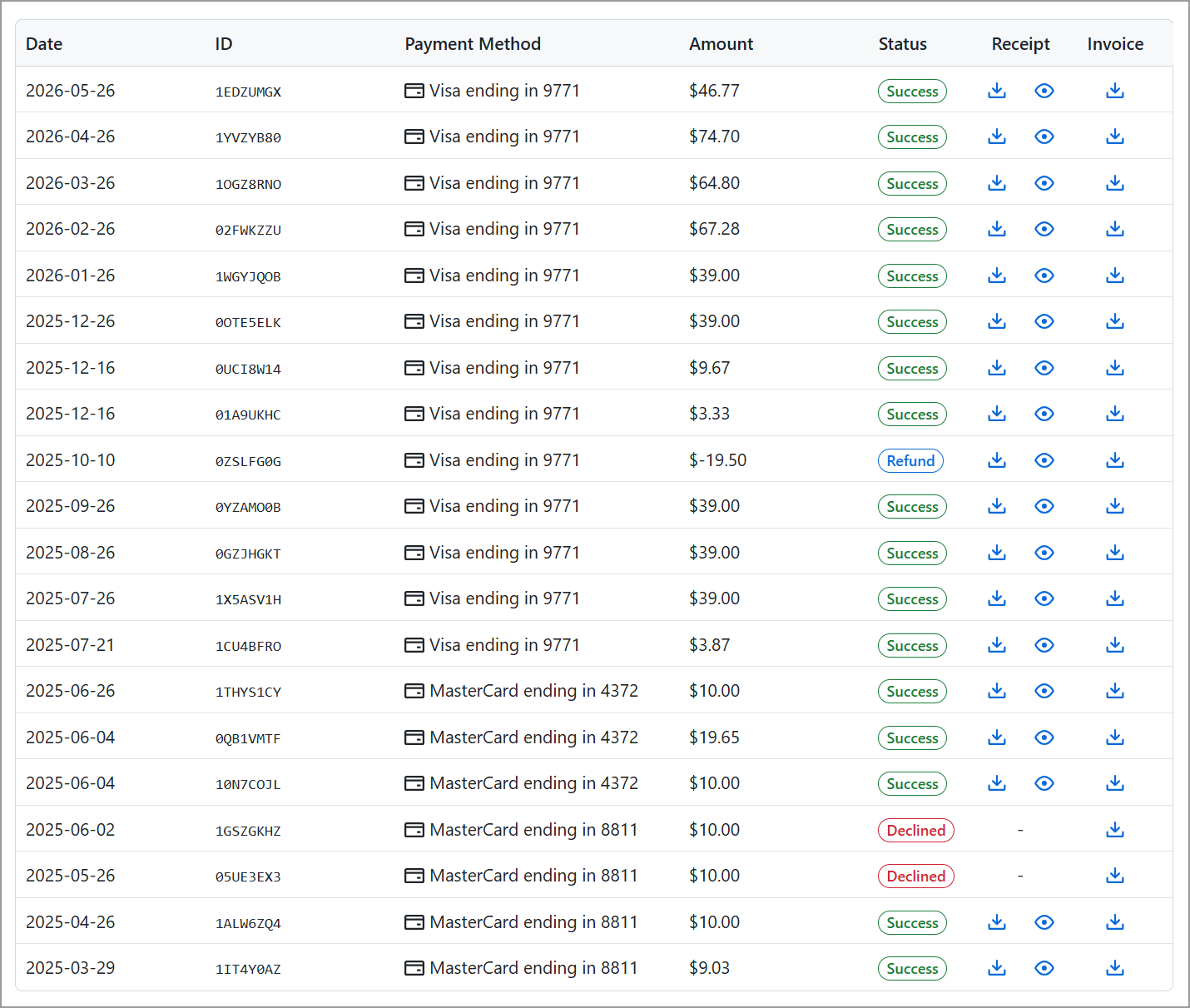Download invoice for payment 1IT4Y0AZ
The image size is (1190, 1008).
[1115, 968]
